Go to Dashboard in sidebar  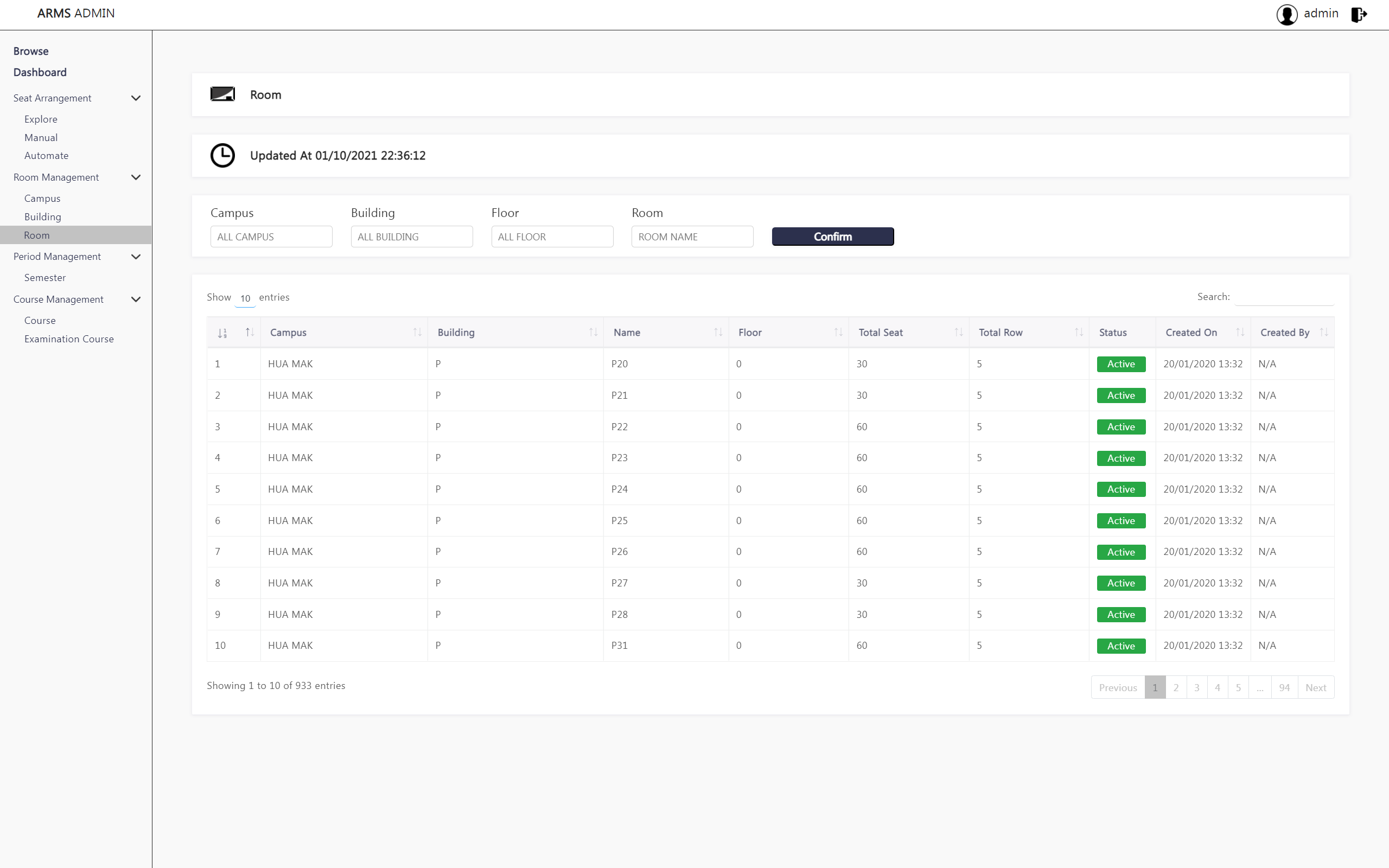pos(40,72)
